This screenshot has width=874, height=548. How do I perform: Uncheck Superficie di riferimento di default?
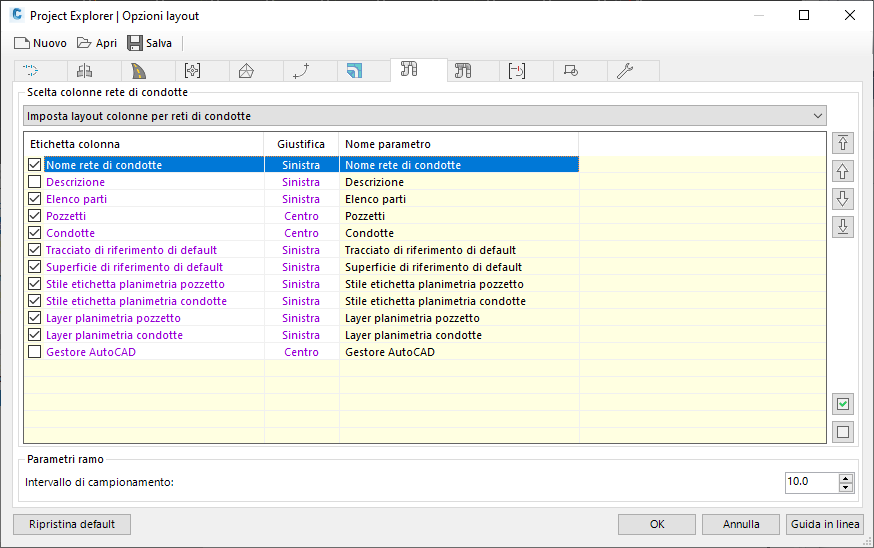pyautogui.click(x=35, y=266)
